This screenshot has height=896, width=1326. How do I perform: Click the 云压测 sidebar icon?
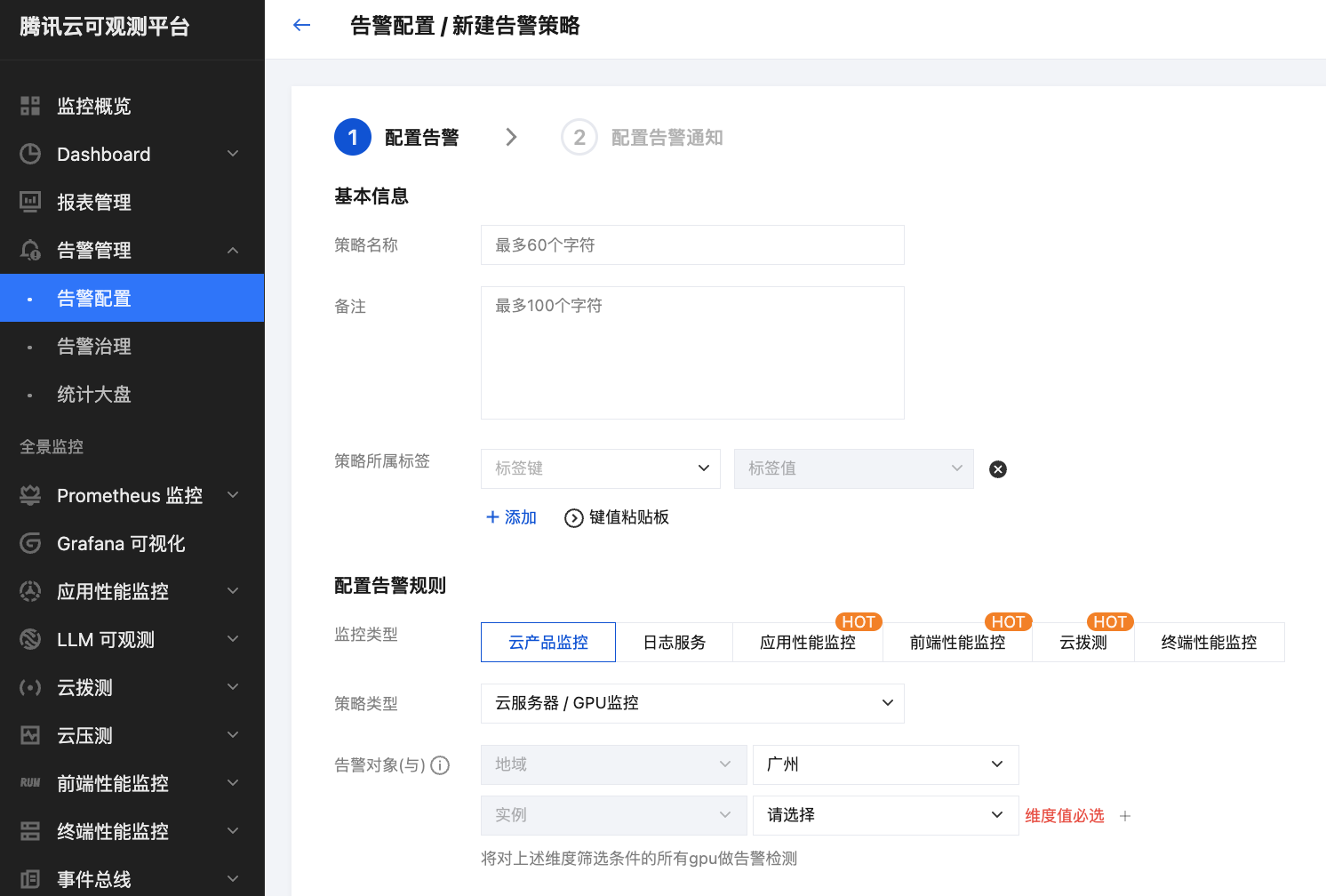tap(30, 736)
